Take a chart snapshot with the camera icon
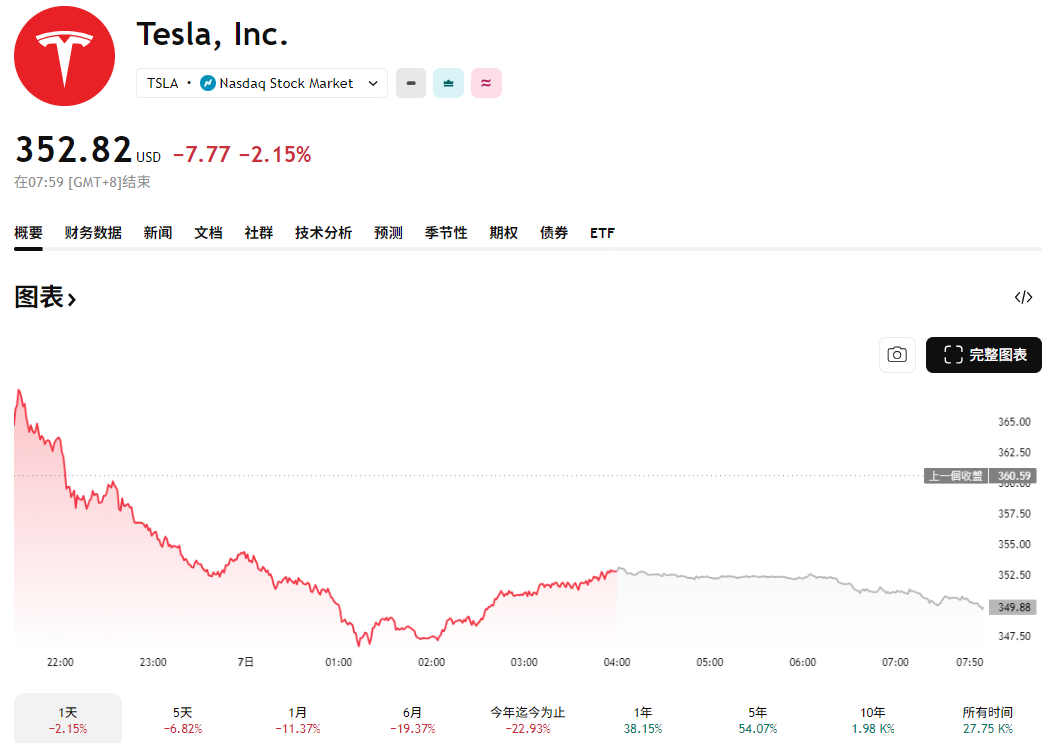This screenshot has width=1050, height=743. coord(896,355)
